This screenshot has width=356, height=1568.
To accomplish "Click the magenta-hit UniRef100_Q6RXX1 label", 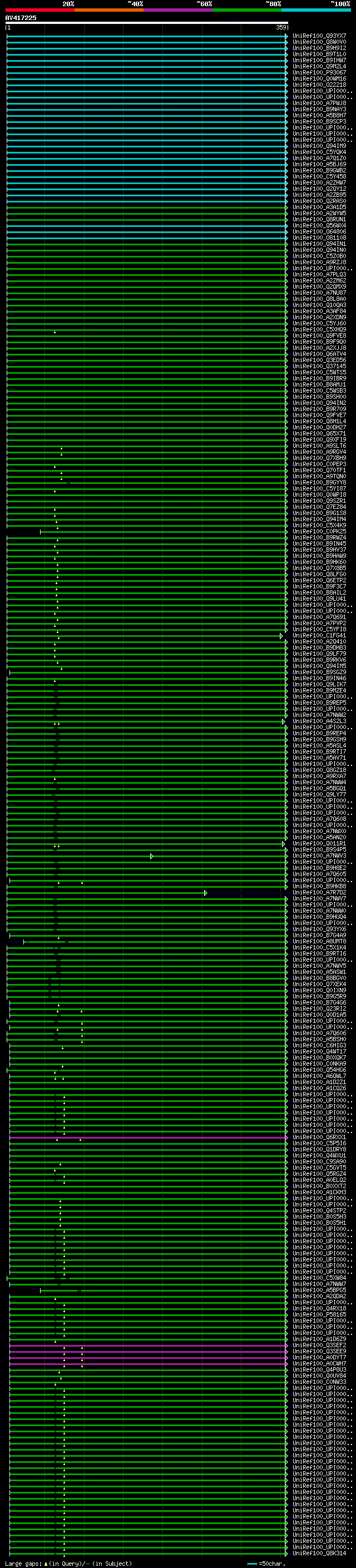I will pyautogui.click(x=319, y=1137).
